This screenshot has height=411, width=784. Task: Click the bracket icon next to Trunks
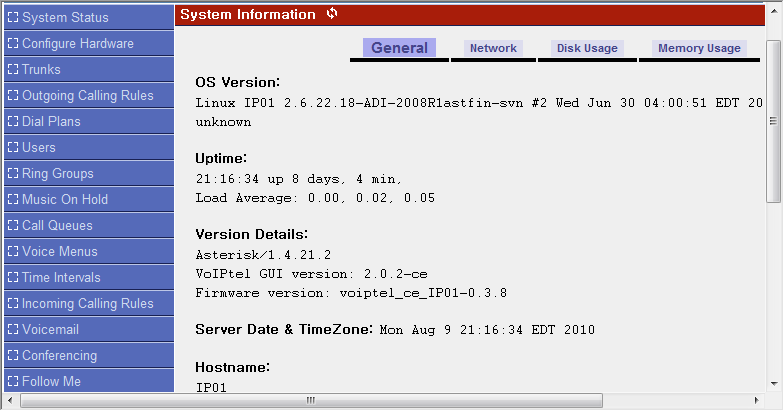coord(13,69)
